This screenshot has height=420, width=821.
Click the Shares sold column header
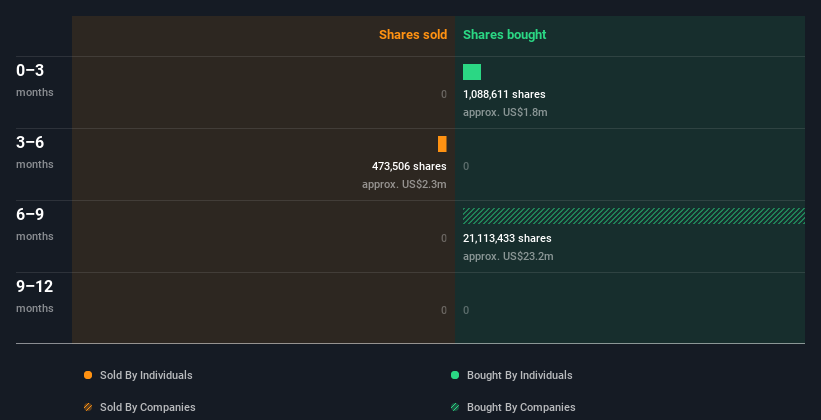(x=413, y=35)
